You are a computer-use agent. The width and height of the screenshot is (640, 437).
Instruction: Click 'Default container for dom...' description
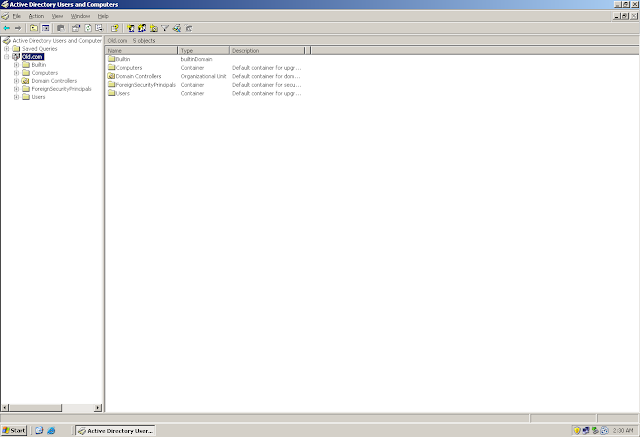click(x=266, y=76)
